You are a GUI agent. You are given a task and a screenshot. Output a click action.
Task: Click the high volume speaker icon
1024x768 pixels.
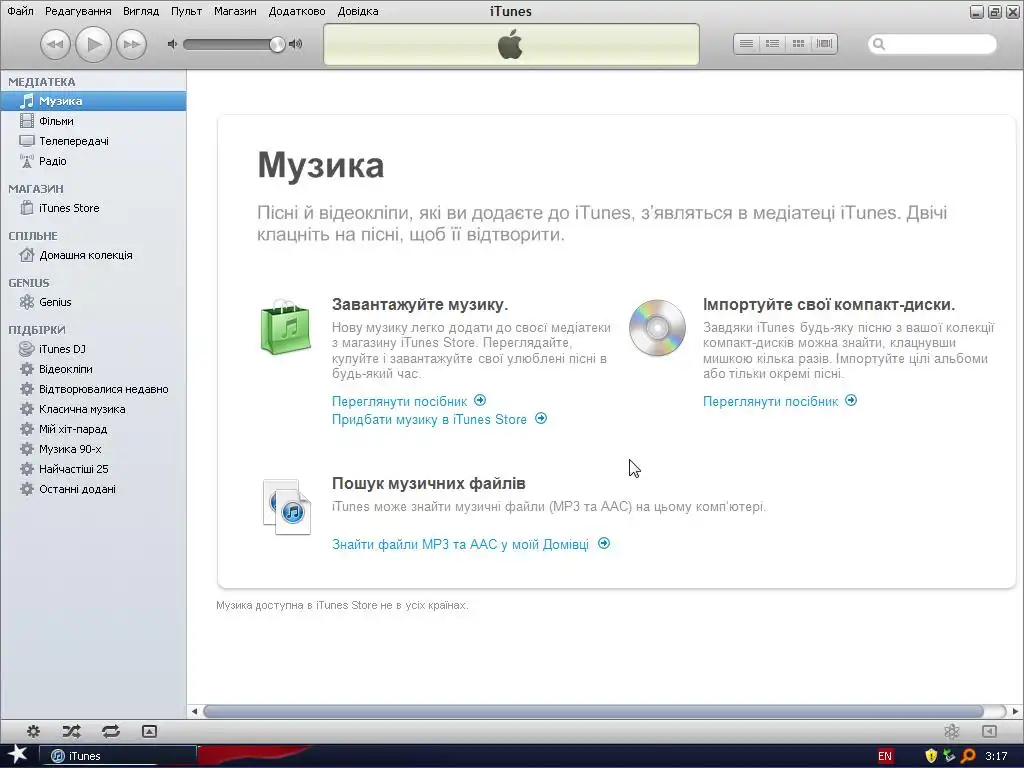pos(296,44)
